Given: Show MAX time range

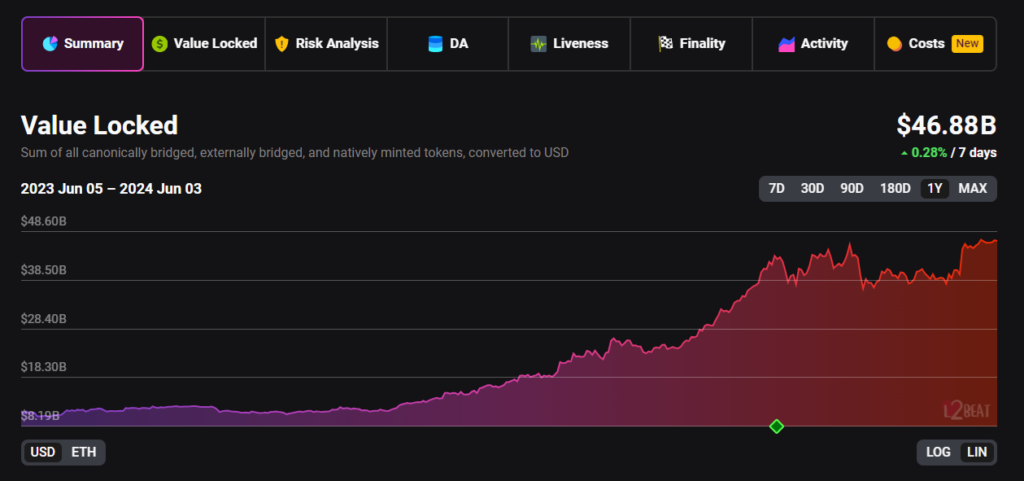Looking at the screenshot, I should [972, 189].
